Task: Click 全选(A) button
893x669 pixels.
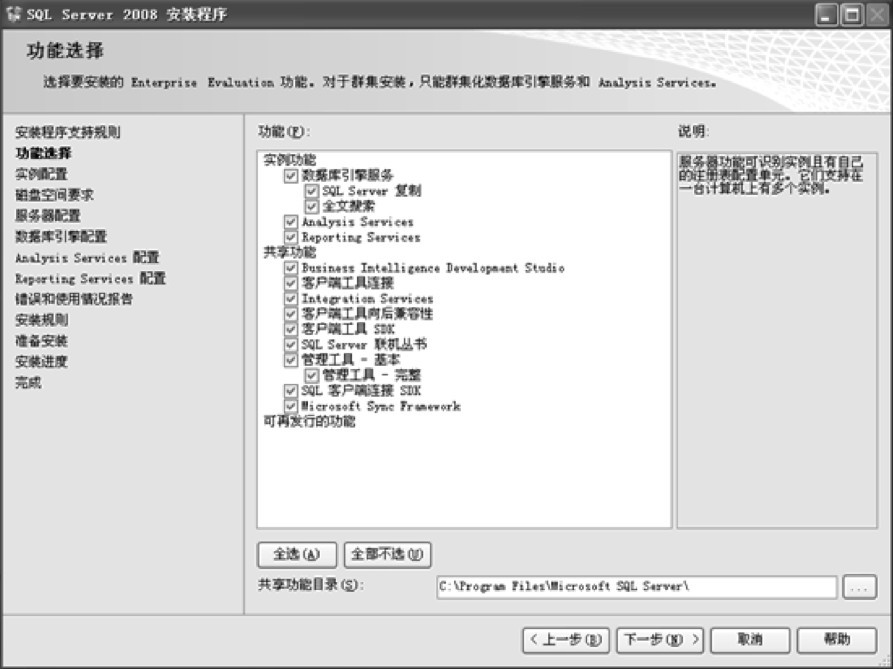Action: coord(297,555)
